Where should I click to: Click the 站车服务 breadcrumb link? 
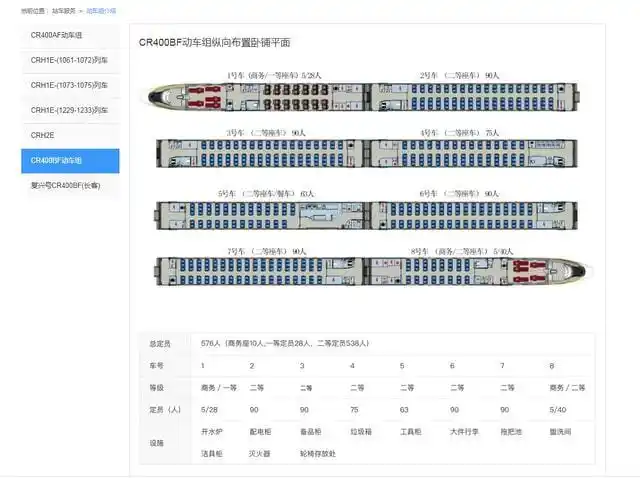click(64, 11)
